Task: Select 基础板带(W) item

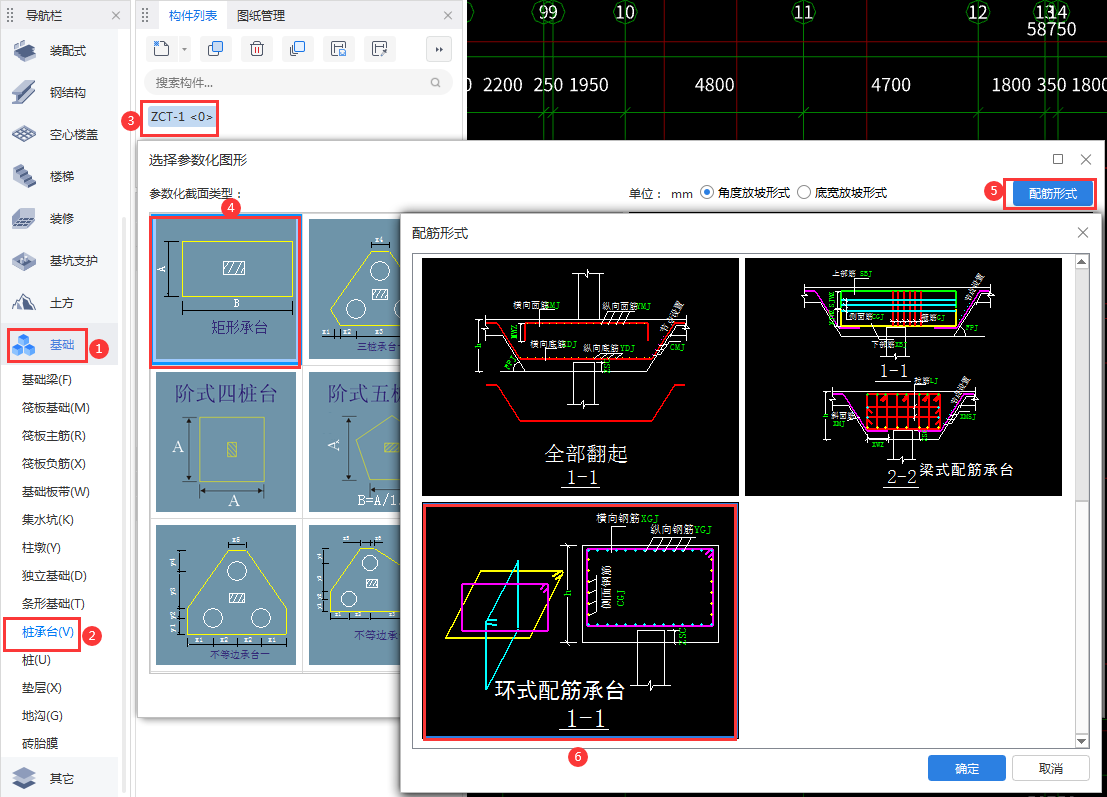Action: (x=56, y=491)
